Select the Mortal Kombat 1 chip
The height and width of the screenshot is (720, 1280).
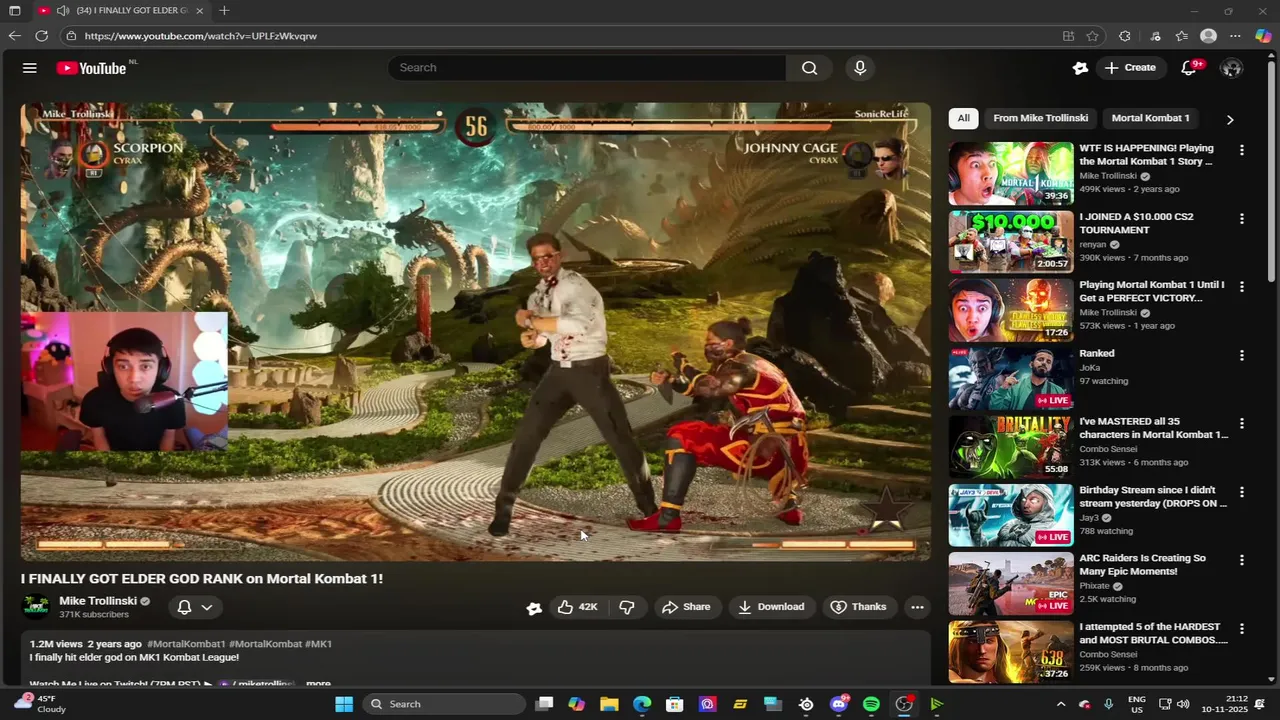pos(1150,118)
